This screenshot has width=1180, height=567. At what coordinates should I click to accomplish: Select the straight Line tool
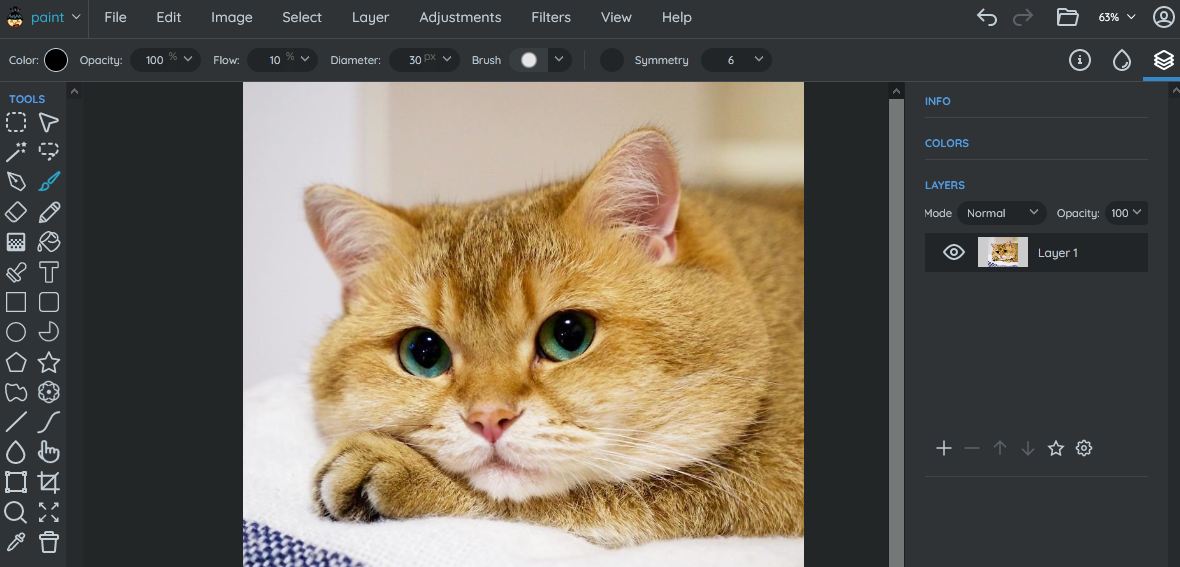[16, 422]
